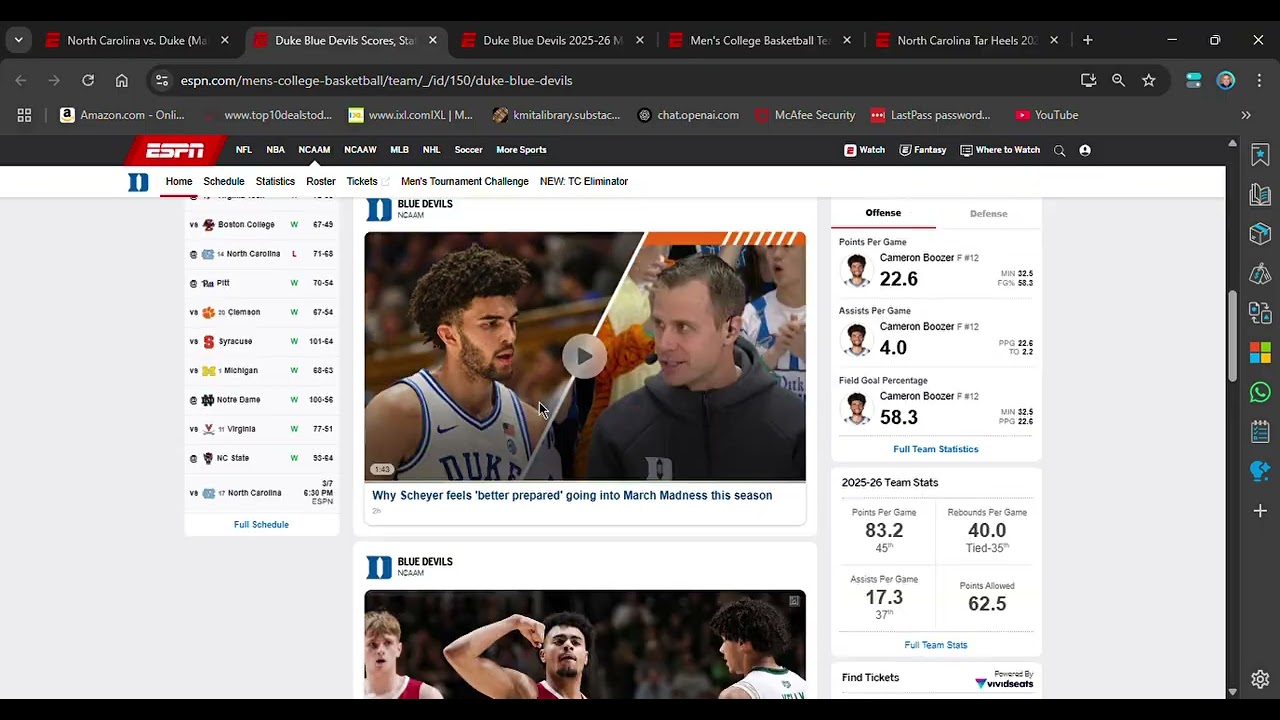Open the Scheyer 'better prepared' headline

pos(572,496)
